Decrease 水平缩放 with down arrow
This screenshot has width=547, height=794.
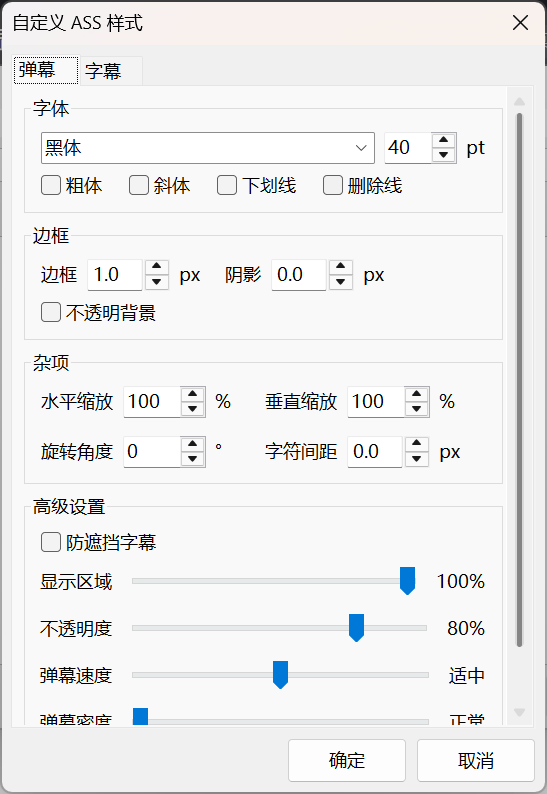point(192,410)
